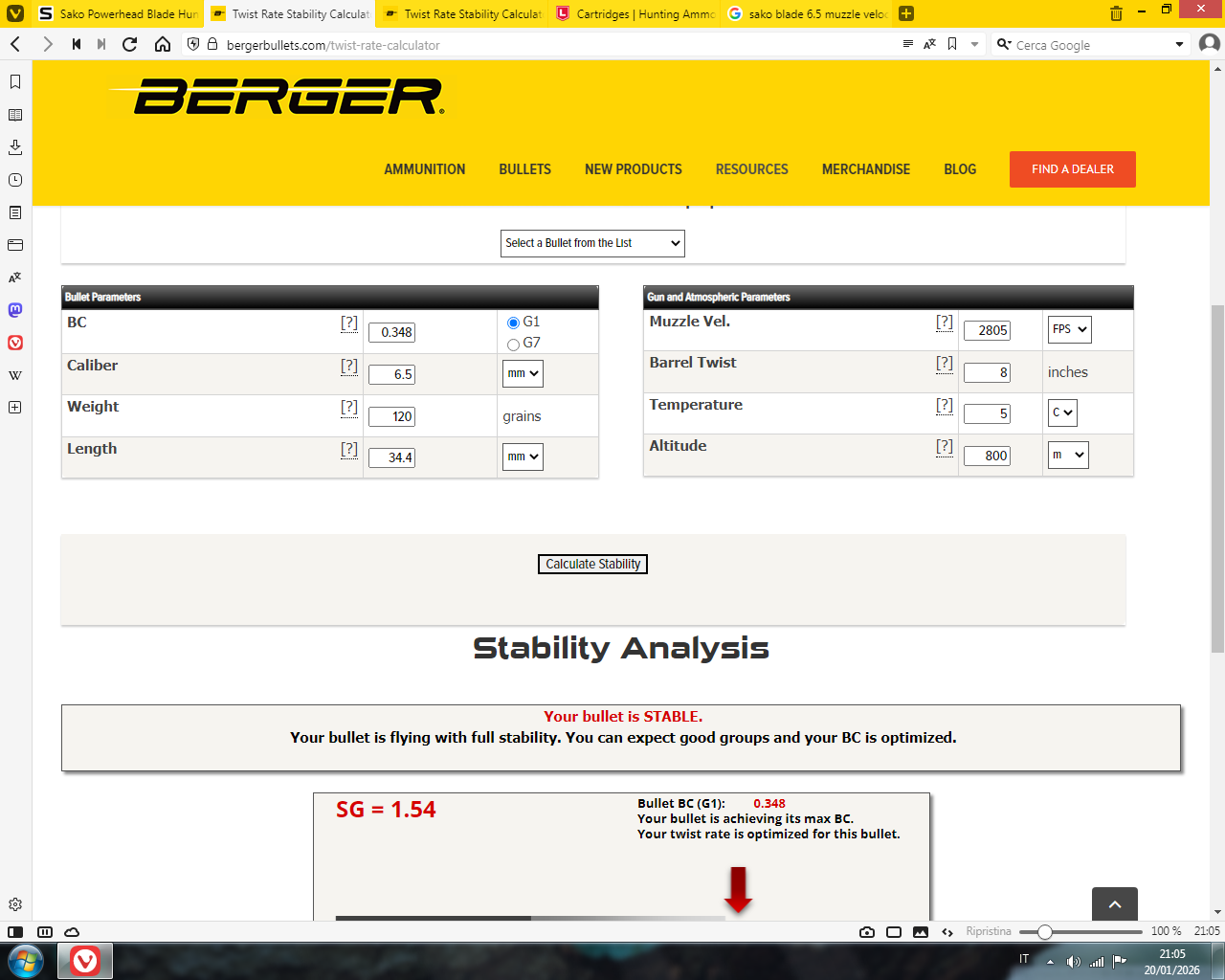Open the Vivaldi main menu icon
The width and height of the screenshot is (1225, 980).
(15, 13)
